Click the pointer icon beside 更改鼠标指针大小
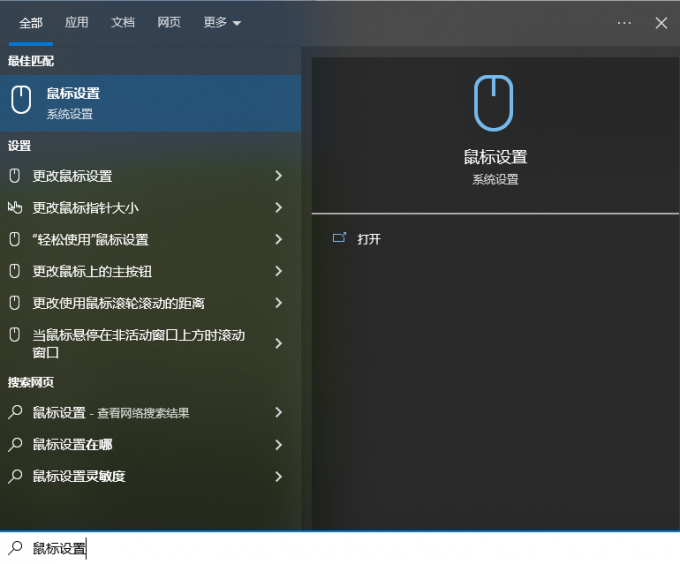Image resolution: width=680 pixels, height=564 pixels. click(15, 208)
